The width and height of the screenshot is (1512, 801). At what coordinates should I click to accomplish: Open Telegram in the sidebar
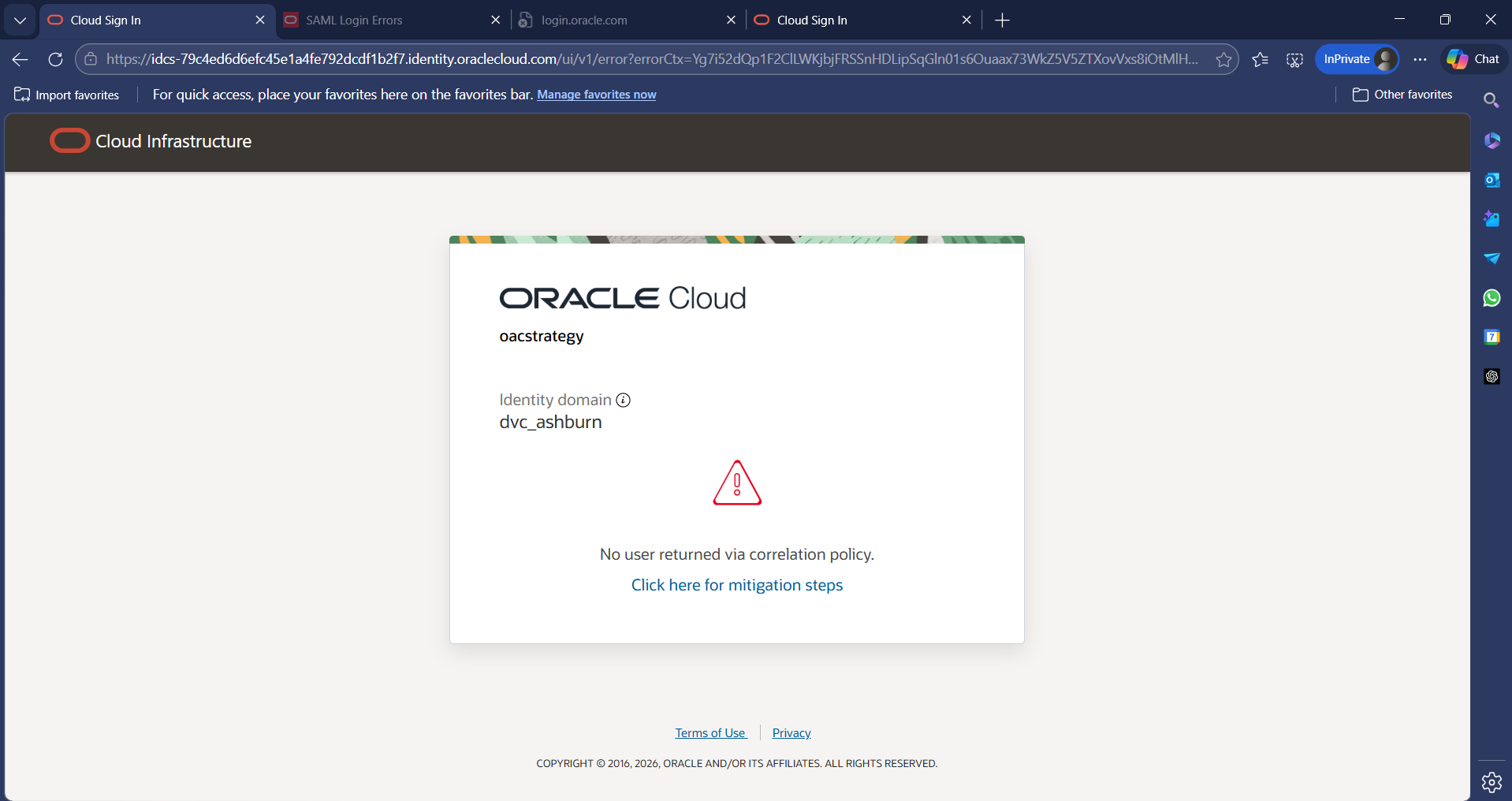[1492, 259]
